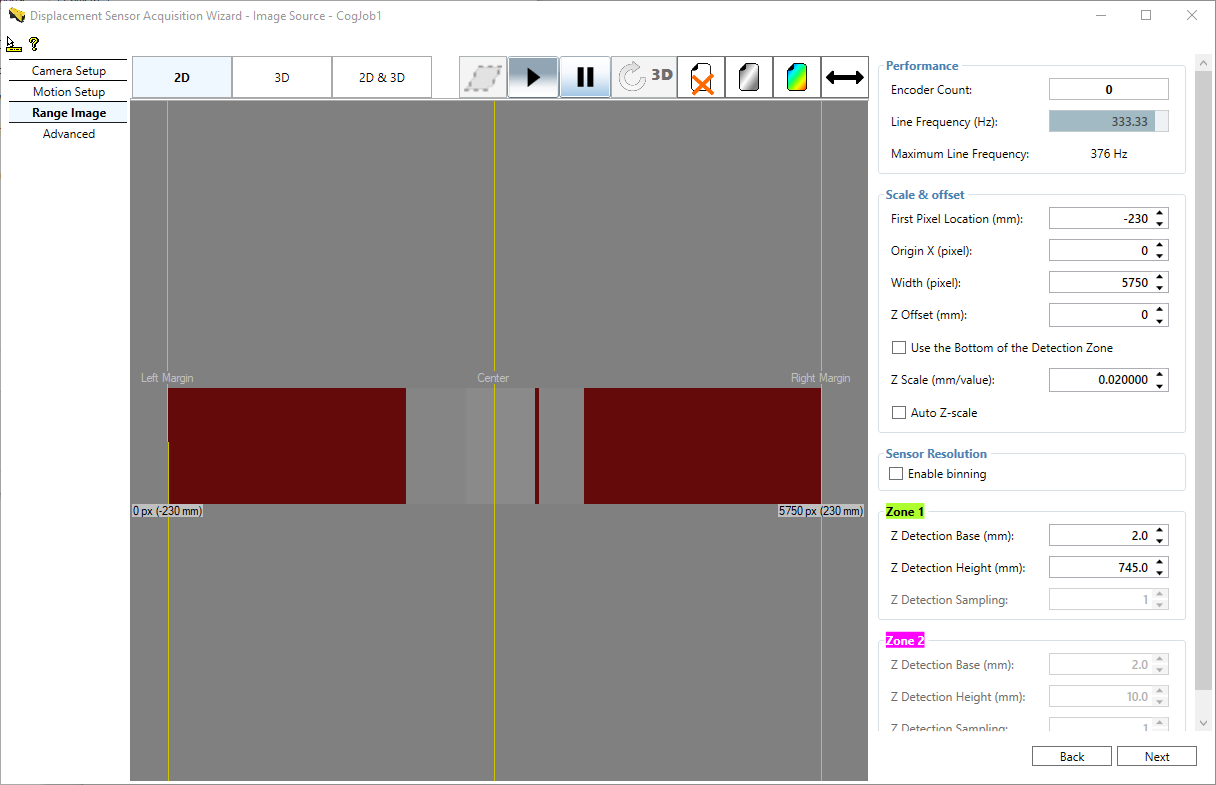The image size is (1216, 785).
Task: Pause acquisition using the Pause icon
Action: [585, 77]
